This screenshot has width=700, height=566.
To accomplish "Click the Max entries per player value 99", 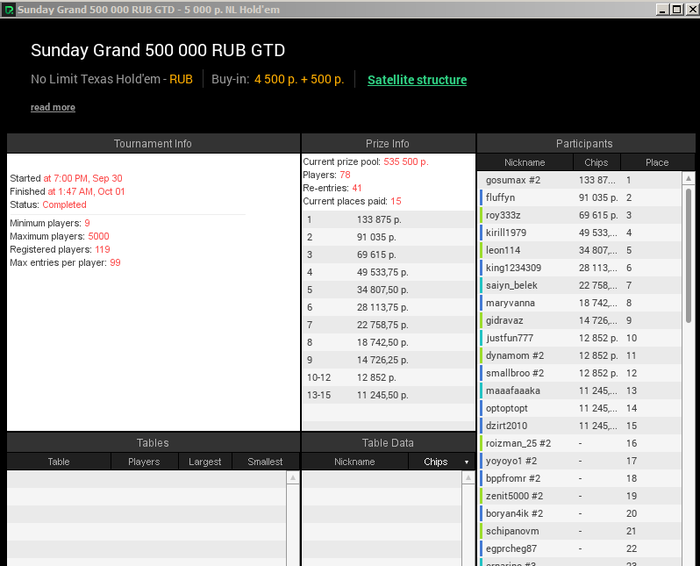I will click(x=115, y=262).
